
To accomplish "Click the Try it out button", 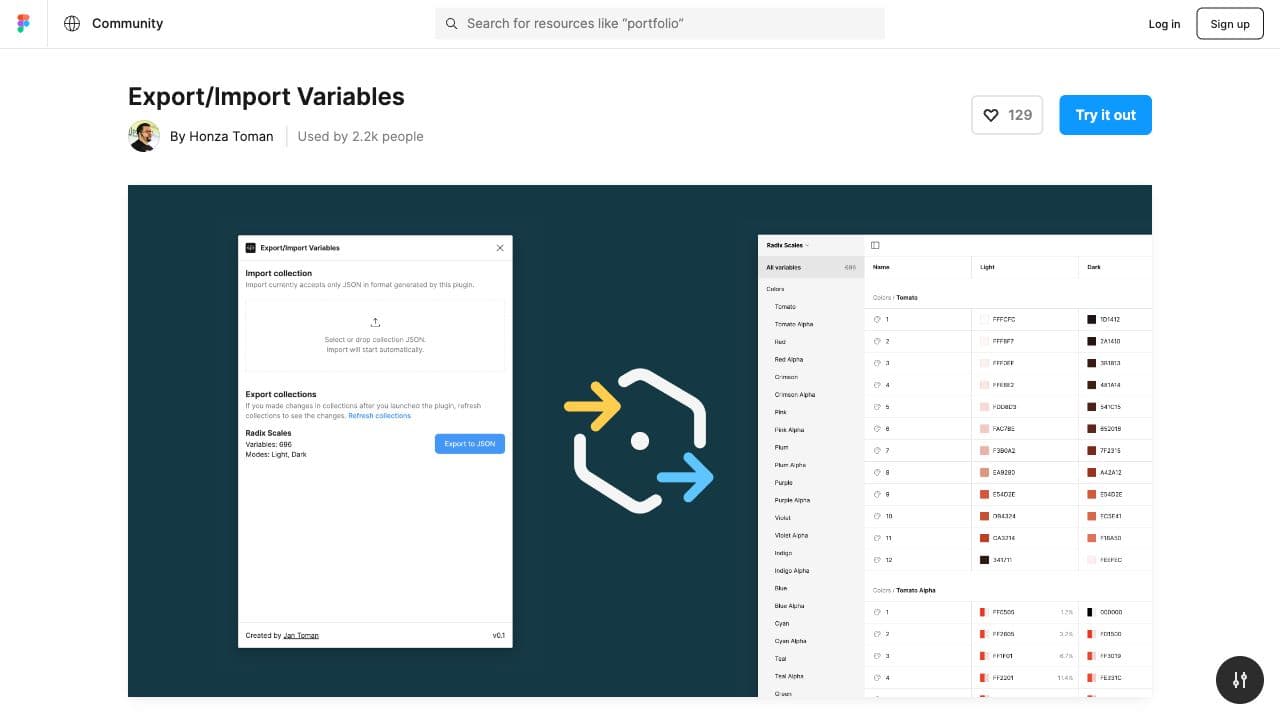I will (1105, 115).
